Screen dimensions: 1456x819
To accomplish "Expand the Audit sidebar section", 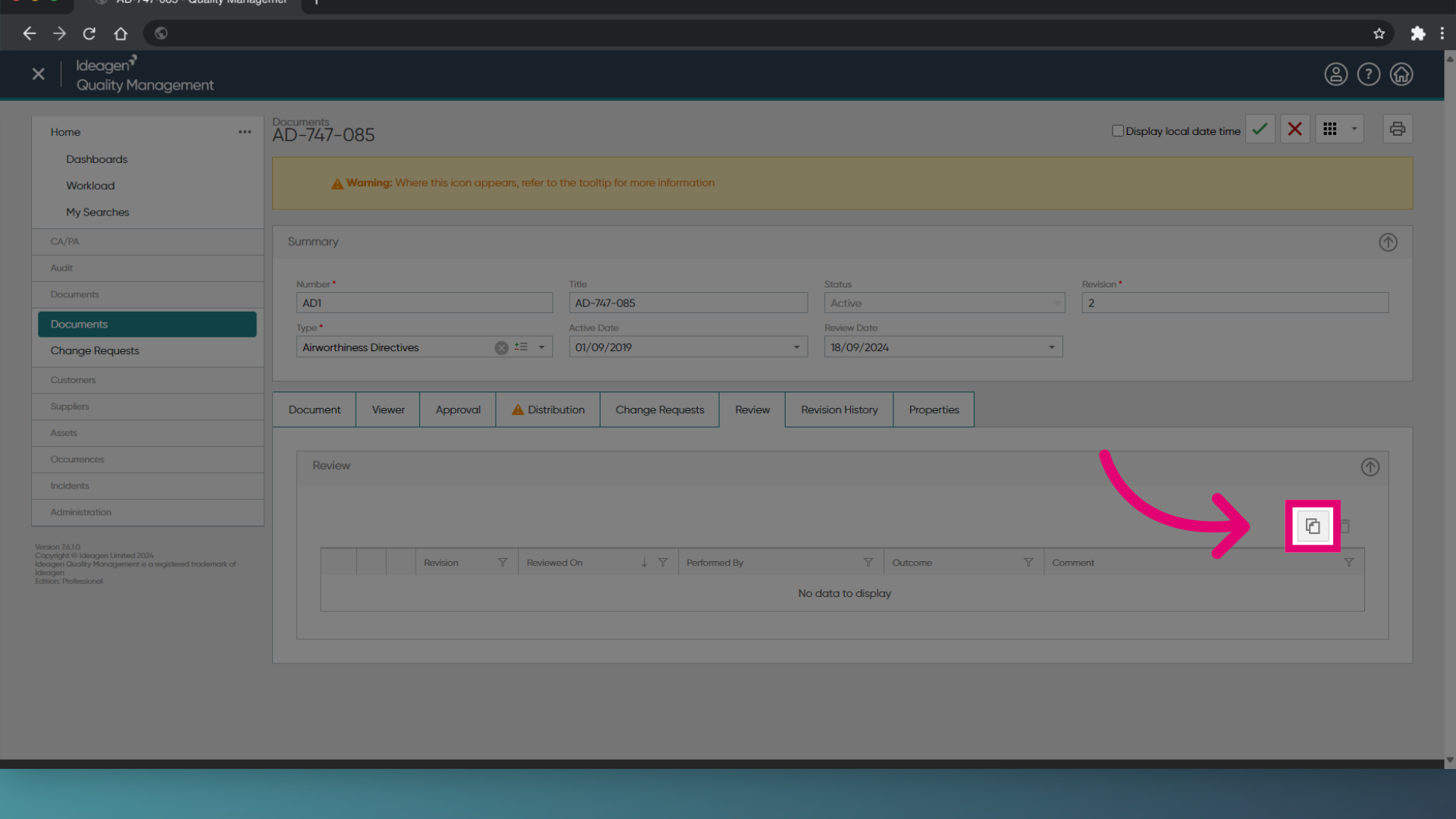I will point(147,268).
